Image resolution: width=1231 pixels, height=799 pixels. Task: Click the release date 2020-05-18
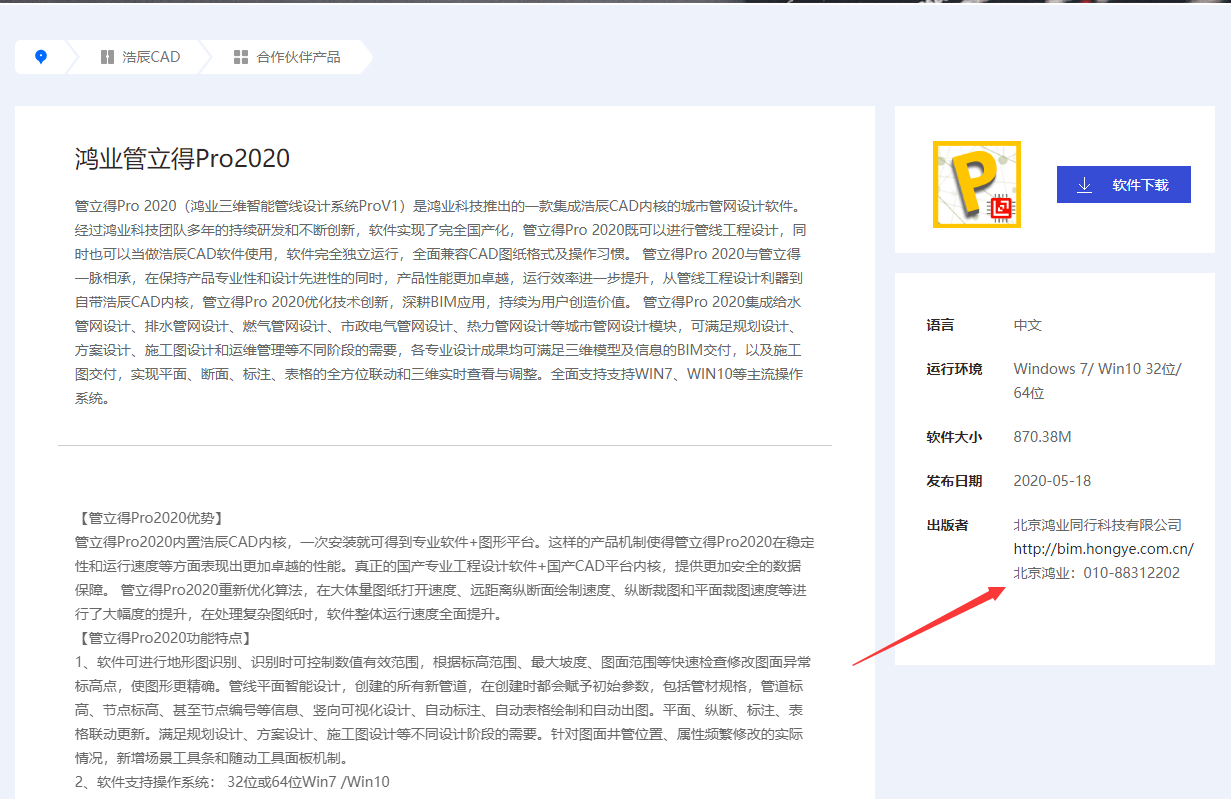[x=1052, y=481]
